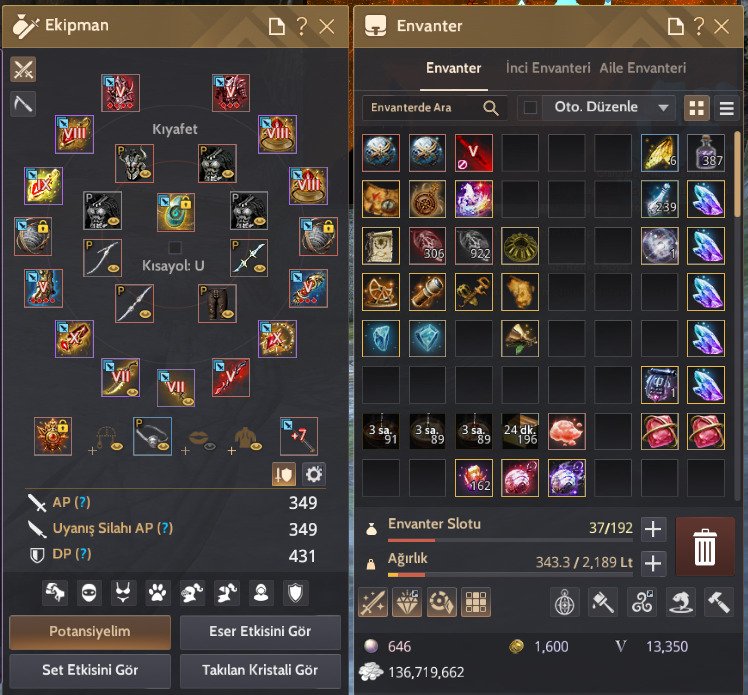The image size is (748, 695).
Task: Click the pet paw icon
Action: click(157, 593)
